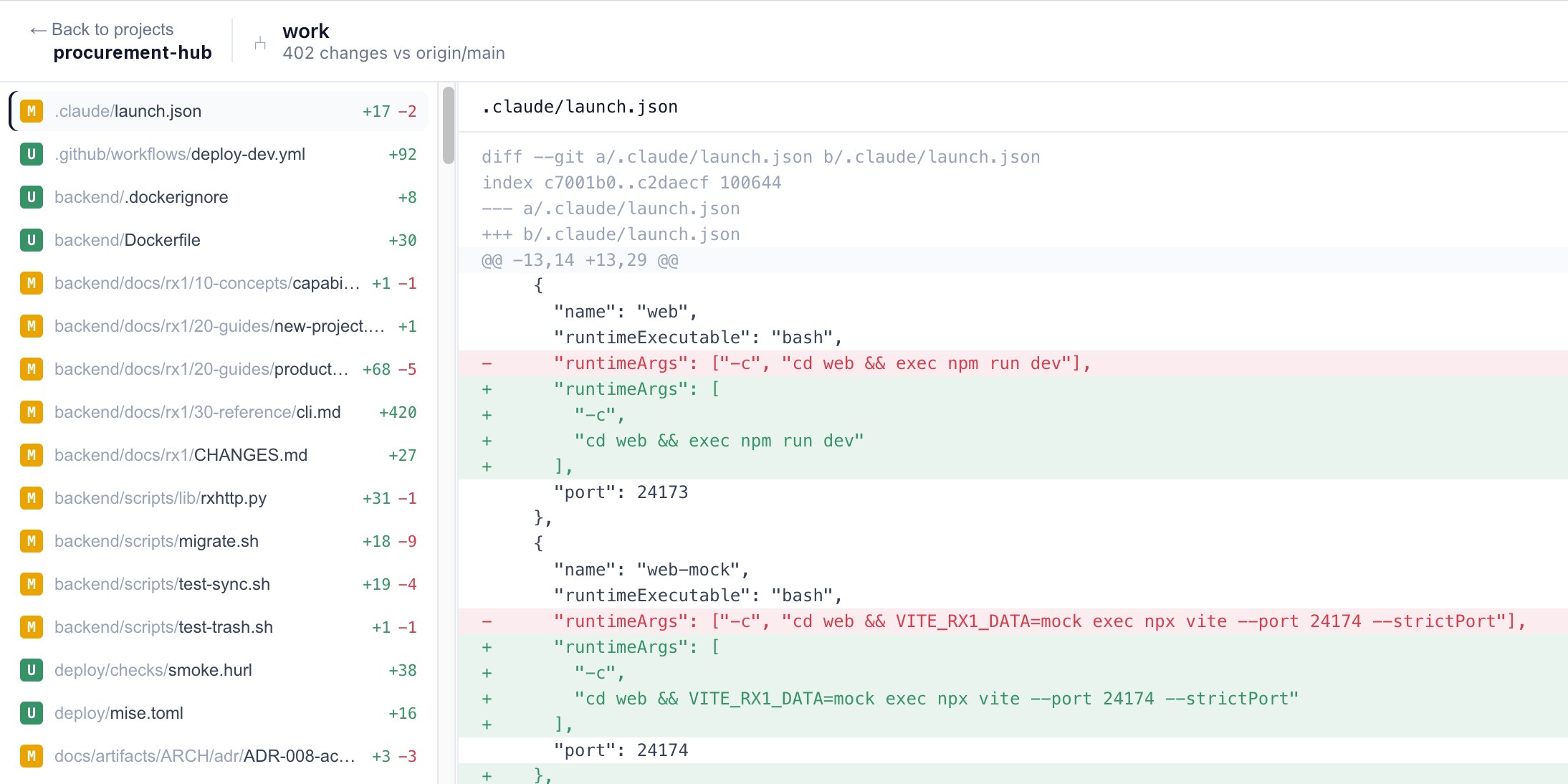Click the Back to projects link
This screenshot has height=784, width=1568.
click(102, 29)
